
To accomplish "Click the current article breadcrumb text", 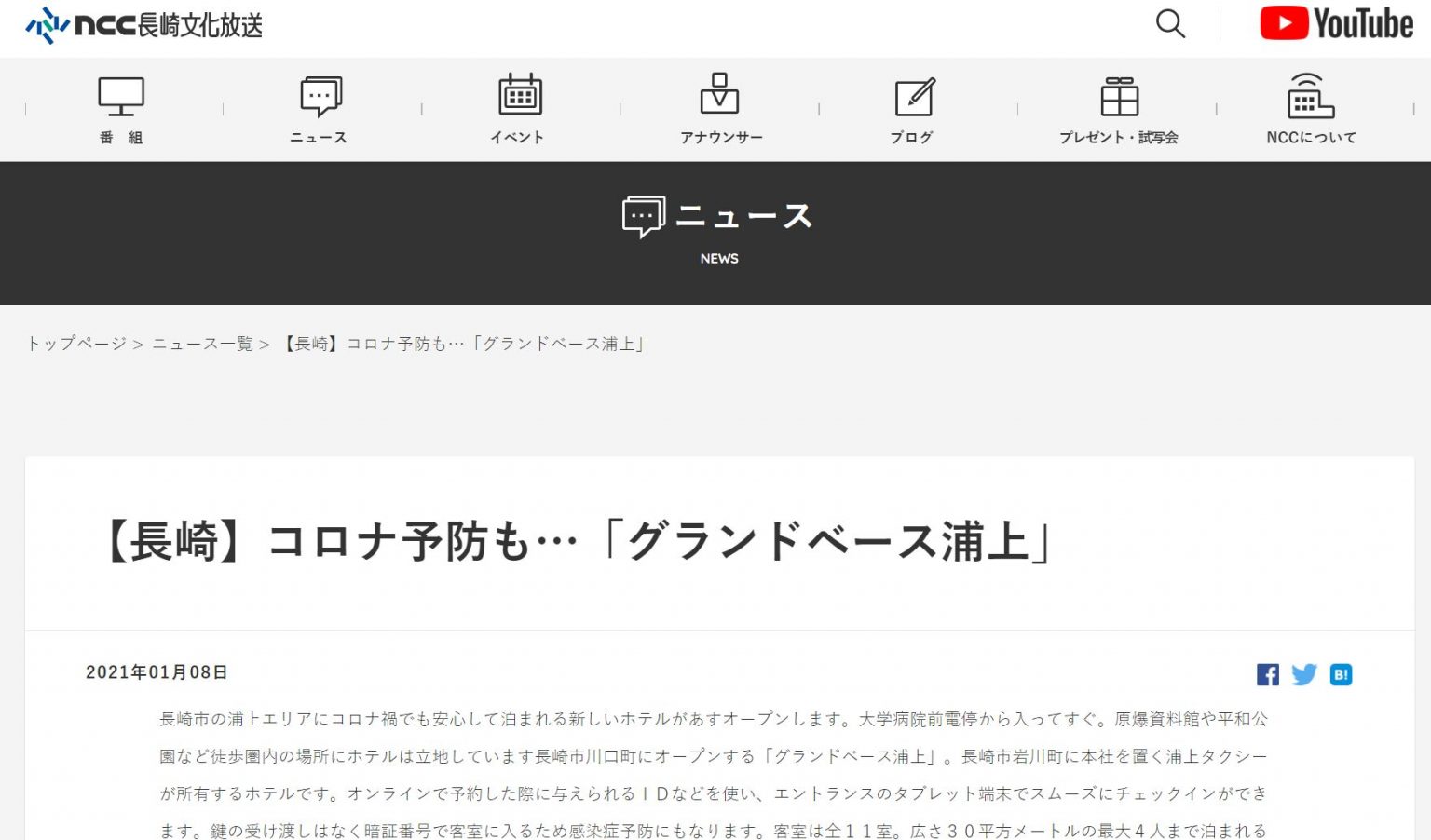I will (463, 344).
